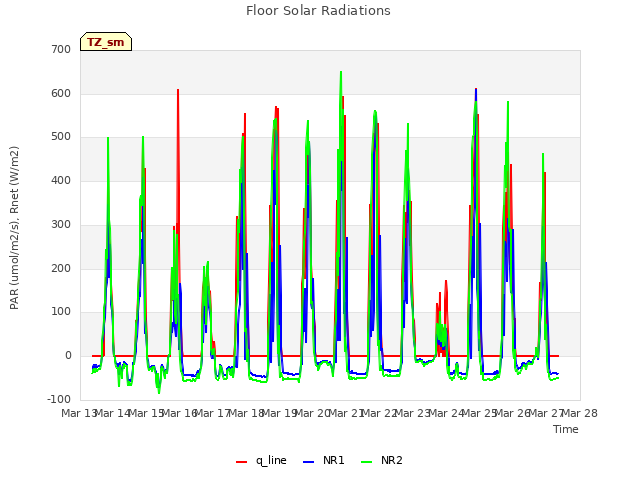Click the green NR2 legend swatch
This screenshot has width=640, height=480.
[367, 462]
